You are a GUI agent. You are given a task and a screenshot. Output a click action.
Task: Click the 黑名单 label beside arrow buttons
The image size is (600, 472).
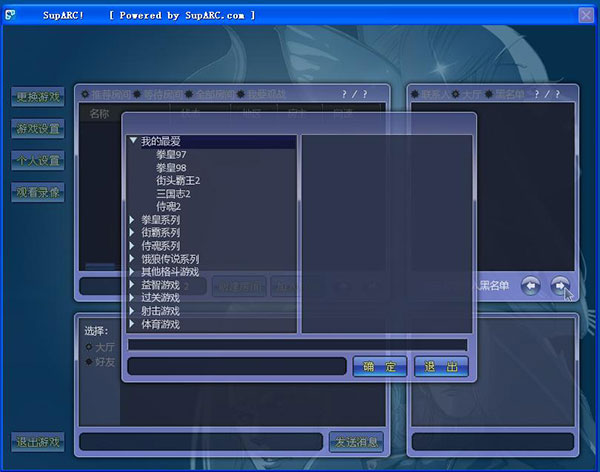(494, 286)
